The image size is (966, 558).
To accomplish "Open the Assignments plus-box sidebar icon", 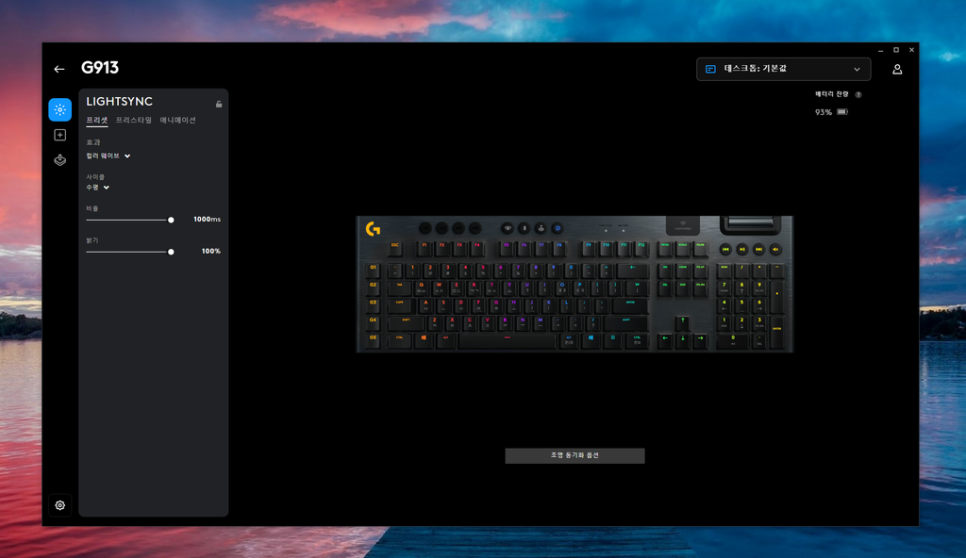I will (x=60, y=135).
